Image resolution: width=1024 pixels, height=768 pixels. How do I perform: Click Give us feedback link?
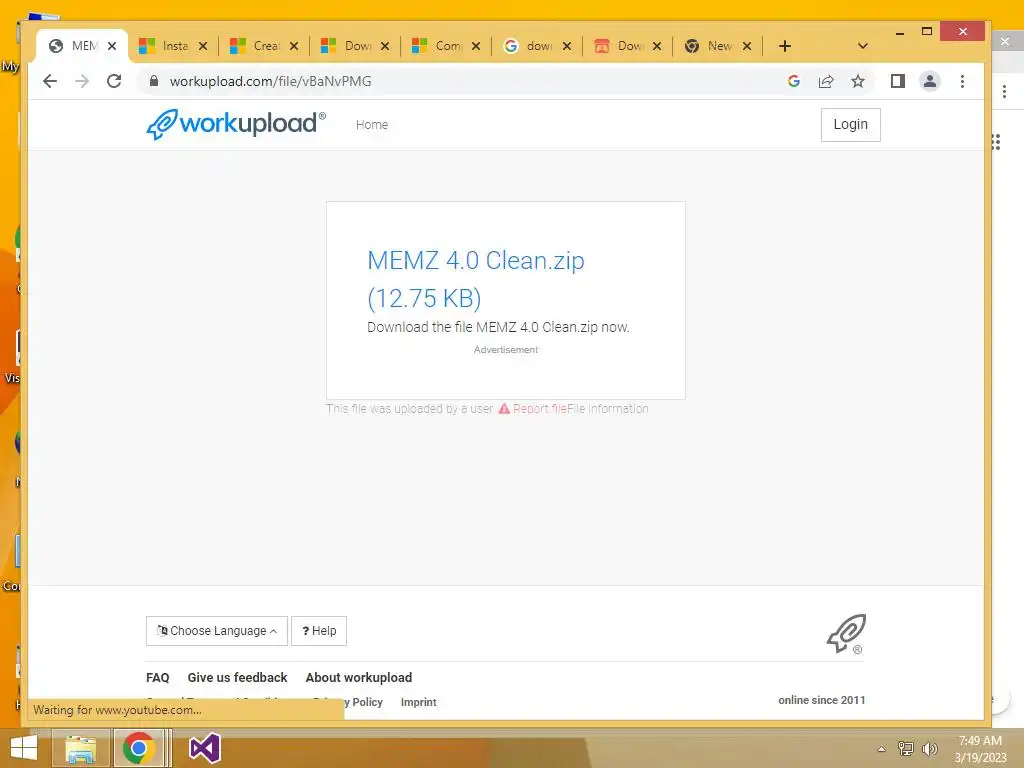click(x=237, y=678)
